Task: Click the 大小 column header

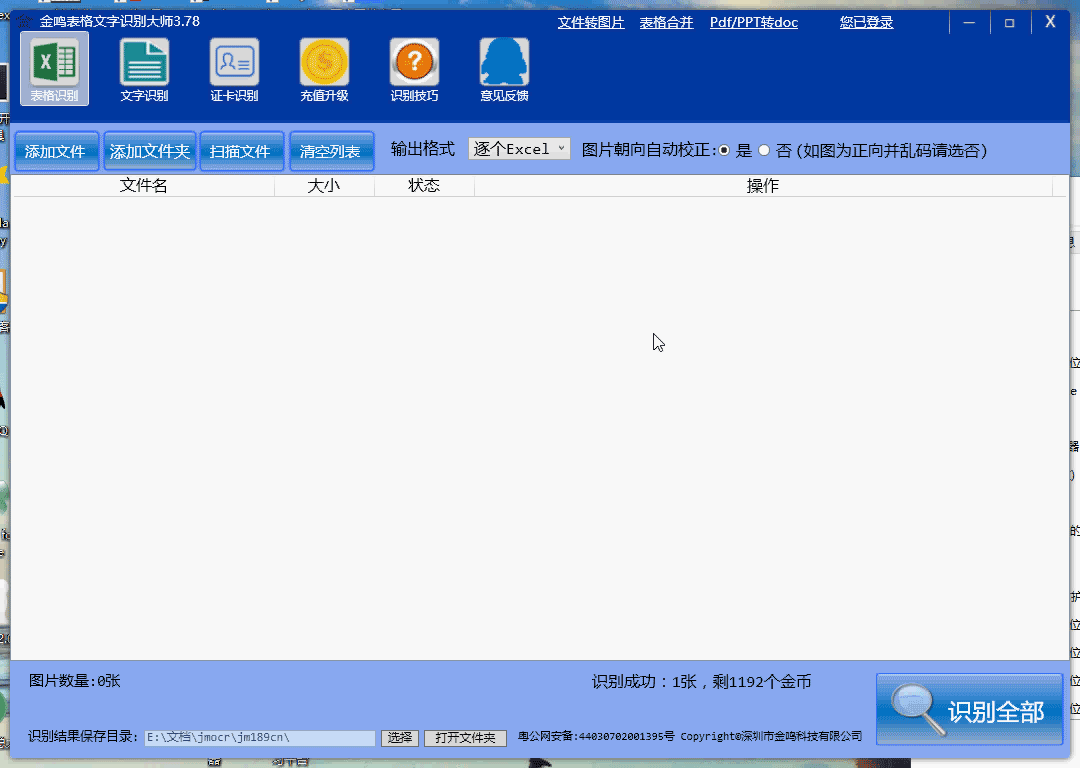Action: pyautogui.click(x=324, y=186)
